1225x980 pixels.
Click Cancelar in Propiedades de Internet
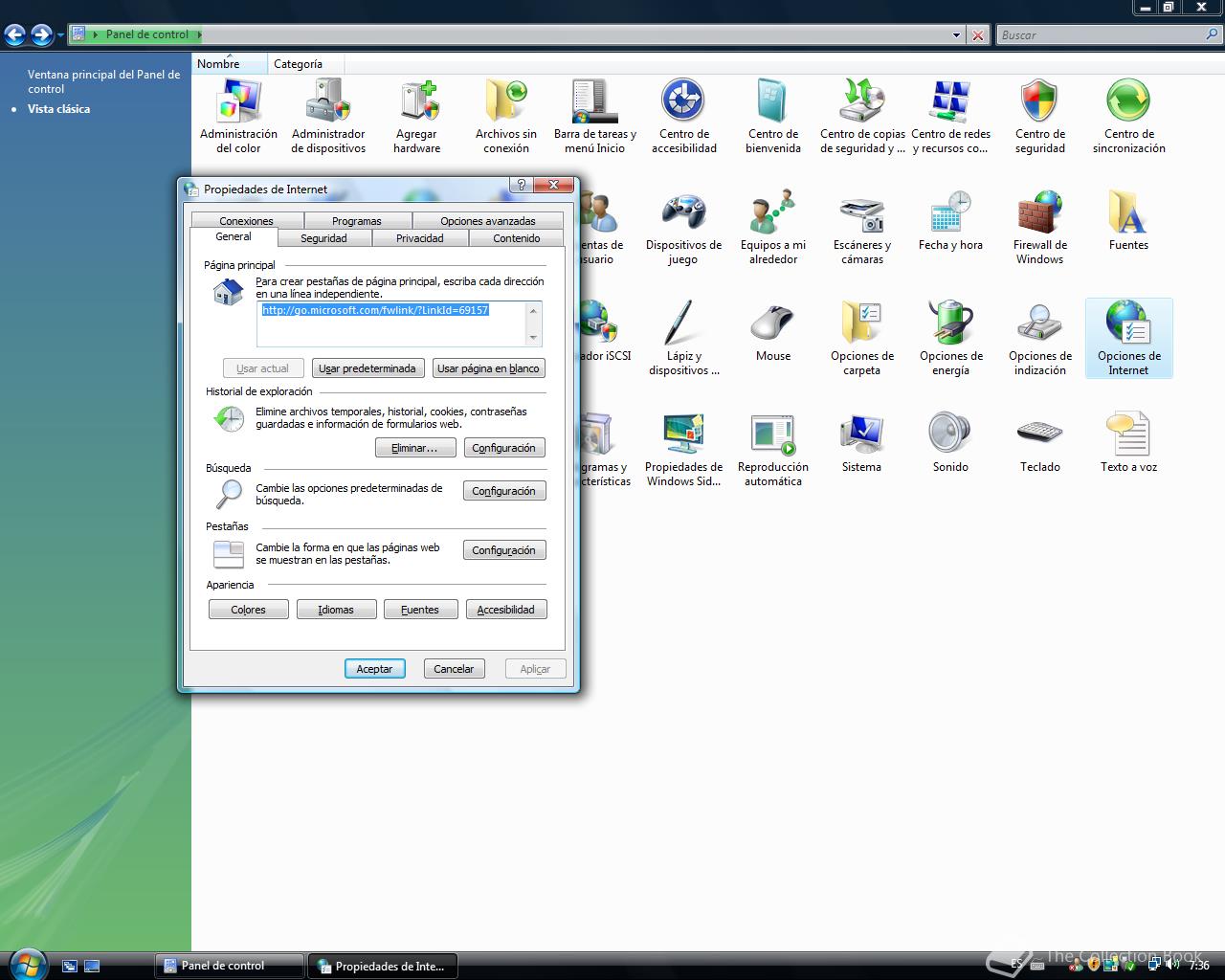(x=454, y=669)
